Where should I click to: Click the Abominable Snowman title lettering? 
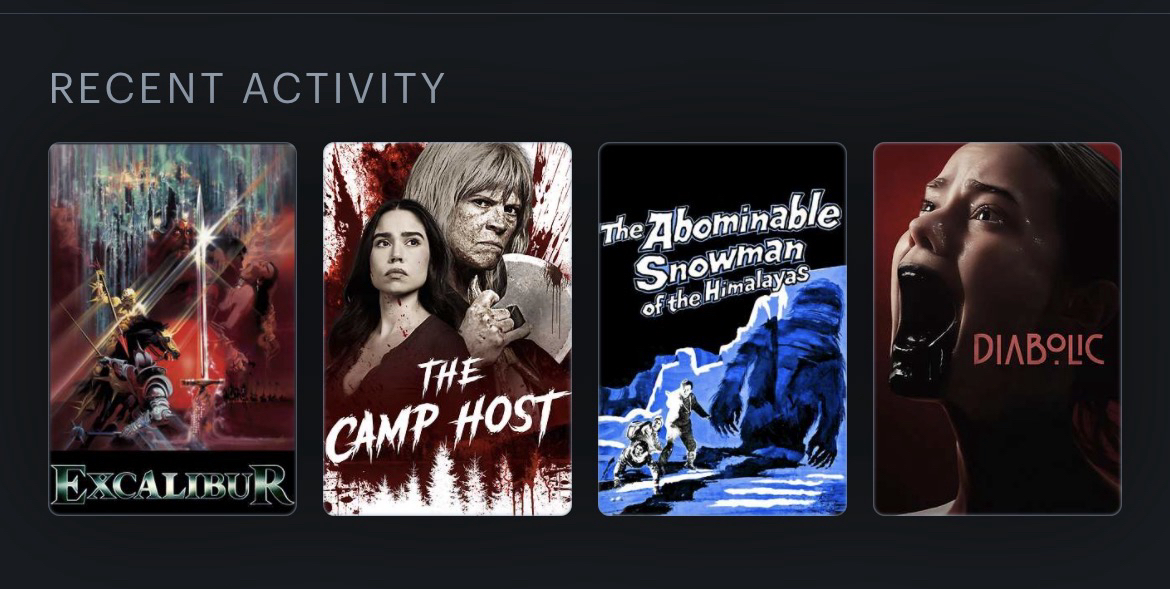pos(721,255)
